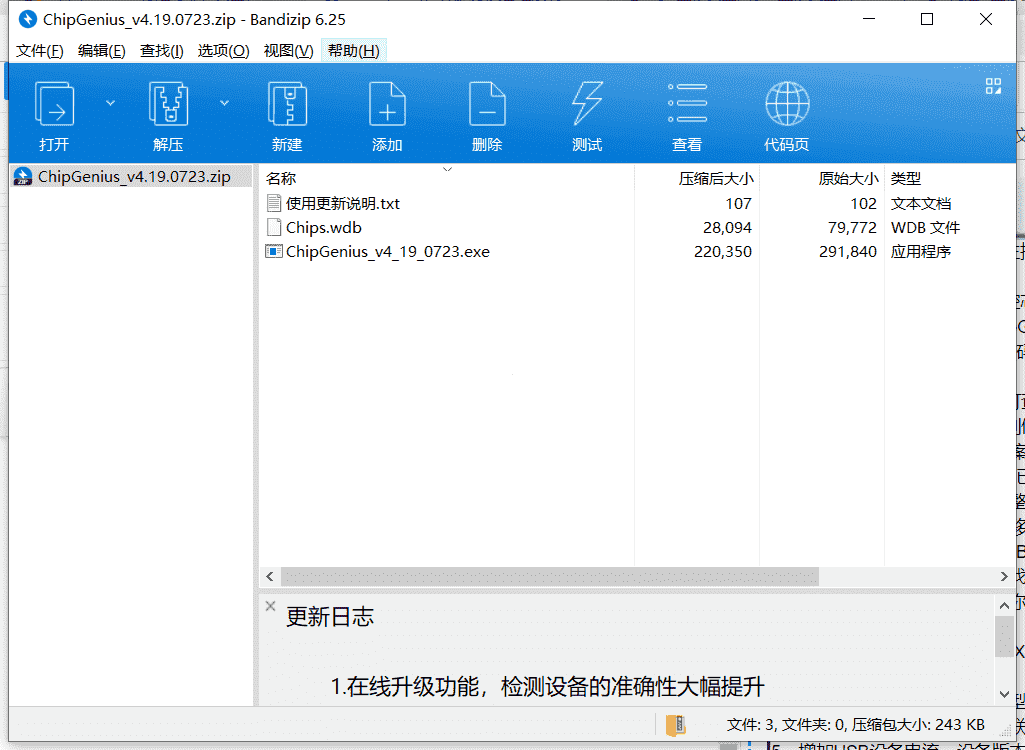Minimize the Bandizip window
This screenshot has width=1025, height=750.
(867, 20)
